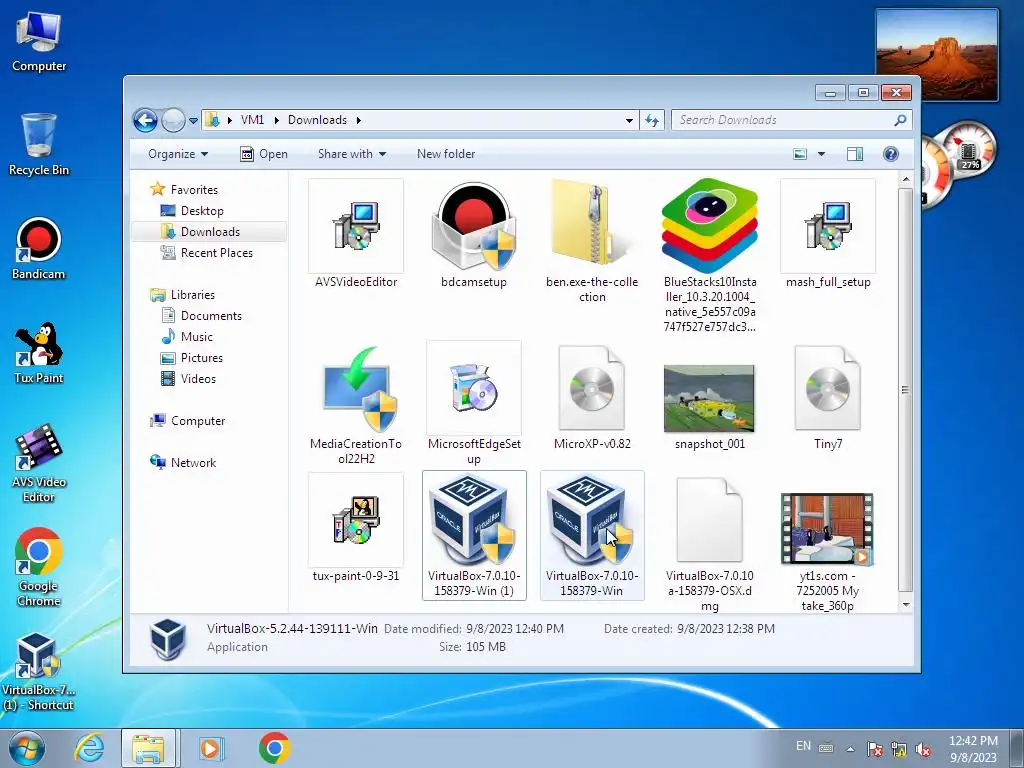Select the ben.exe-the-collection zip folder
1024x768 pixels.
pos(592,241)
